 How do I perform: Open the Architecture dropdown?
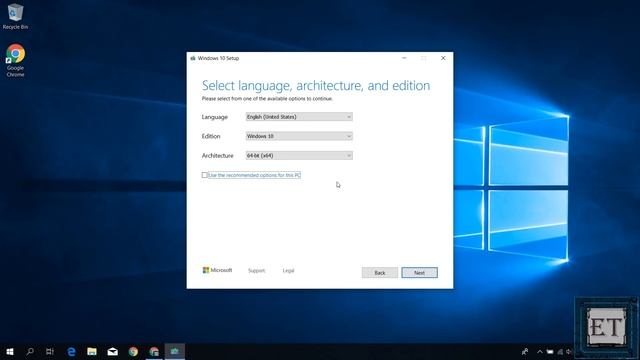[x=299, y=156]
